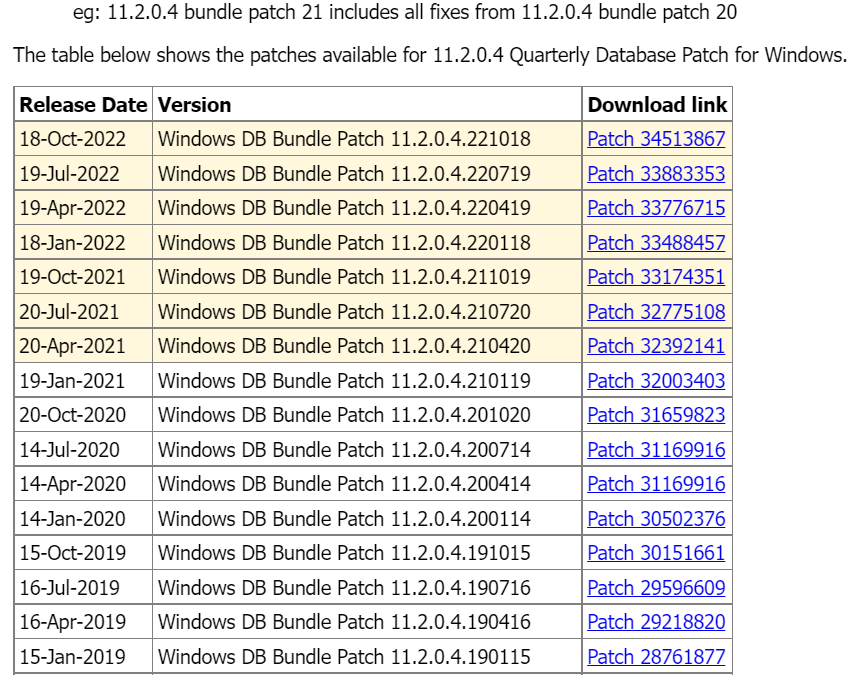Open the Patch 29596609 download link
Viewport: 868px width, 675px height.
[656, 588]
